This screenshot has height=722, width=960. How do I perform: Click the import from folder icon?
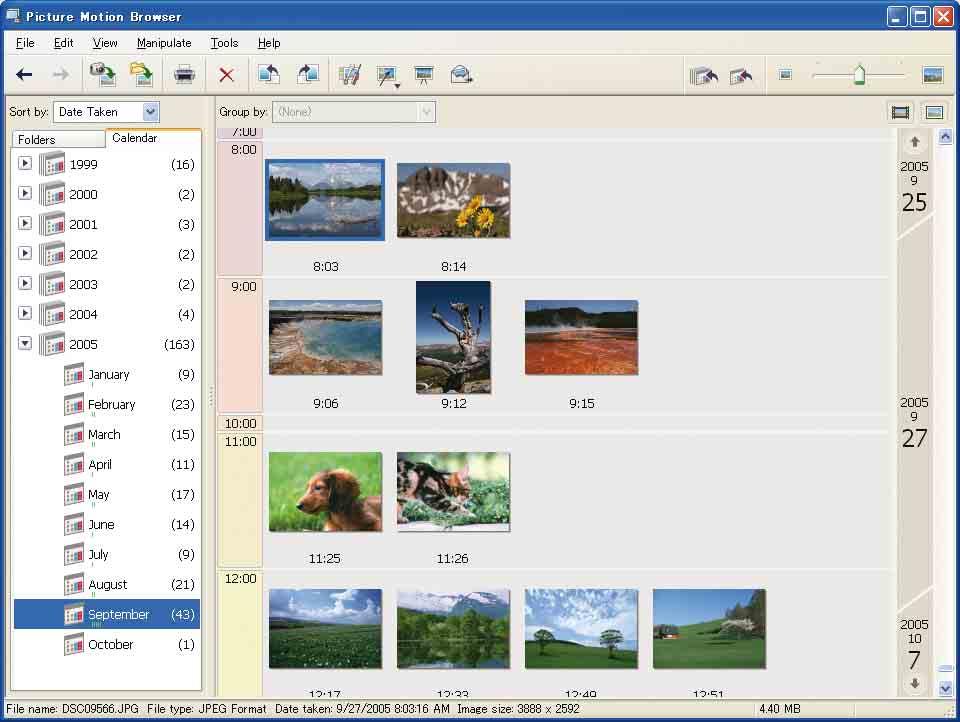pyautogui.click(x=141, y=75)
